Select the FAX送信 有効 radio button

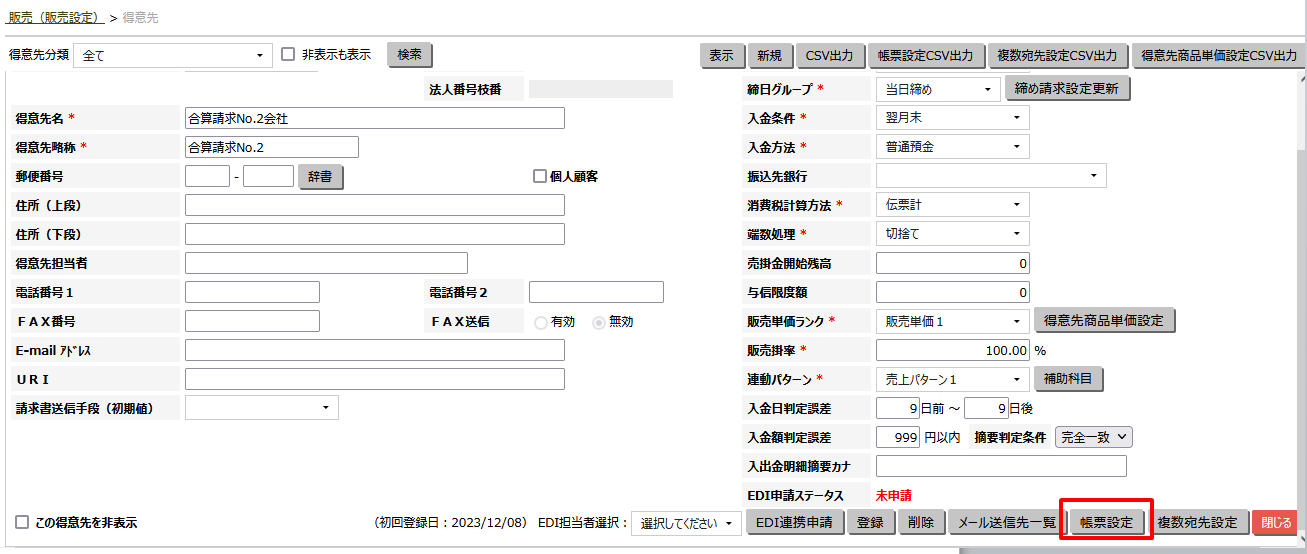(541, 322)
